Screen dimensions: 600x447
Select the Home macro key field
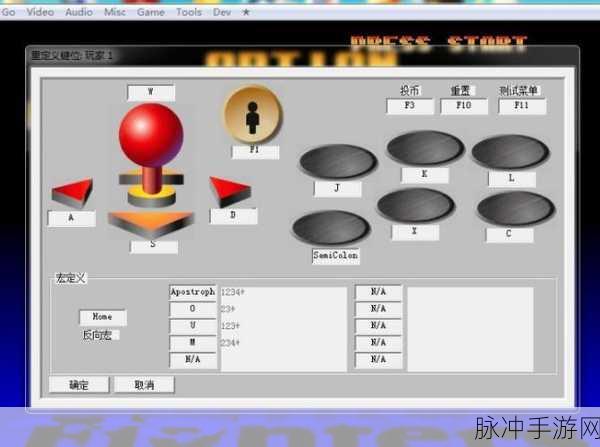[x=103, y=317]
